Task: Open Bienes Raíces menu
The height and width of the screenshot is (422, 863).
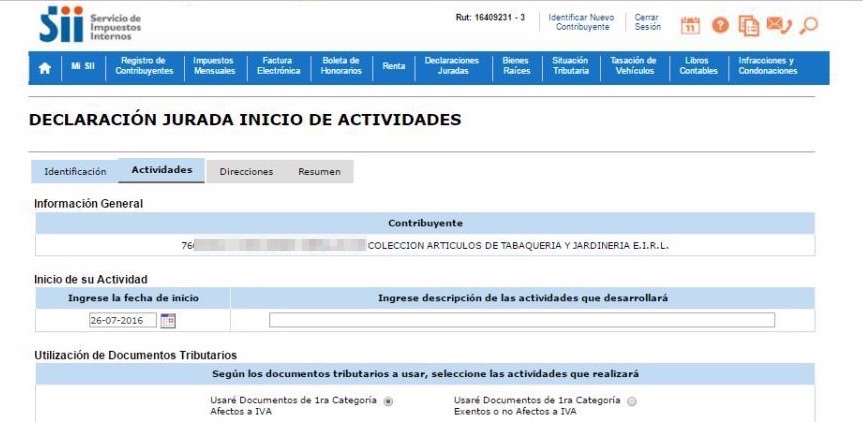Action: point(516,66)
